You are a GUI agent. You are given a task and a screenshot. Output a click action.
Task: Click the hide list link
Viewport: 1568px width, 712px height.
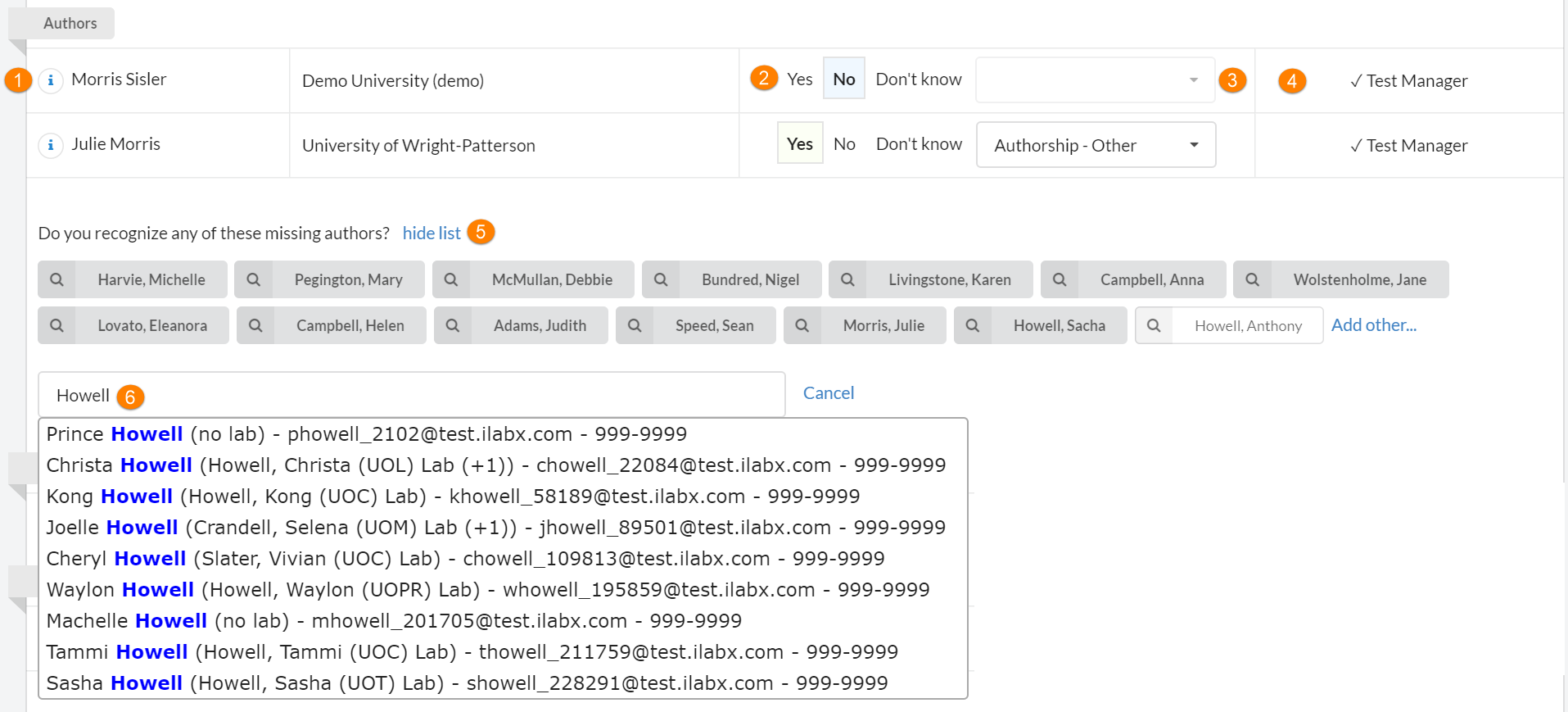tap(432, 234)
